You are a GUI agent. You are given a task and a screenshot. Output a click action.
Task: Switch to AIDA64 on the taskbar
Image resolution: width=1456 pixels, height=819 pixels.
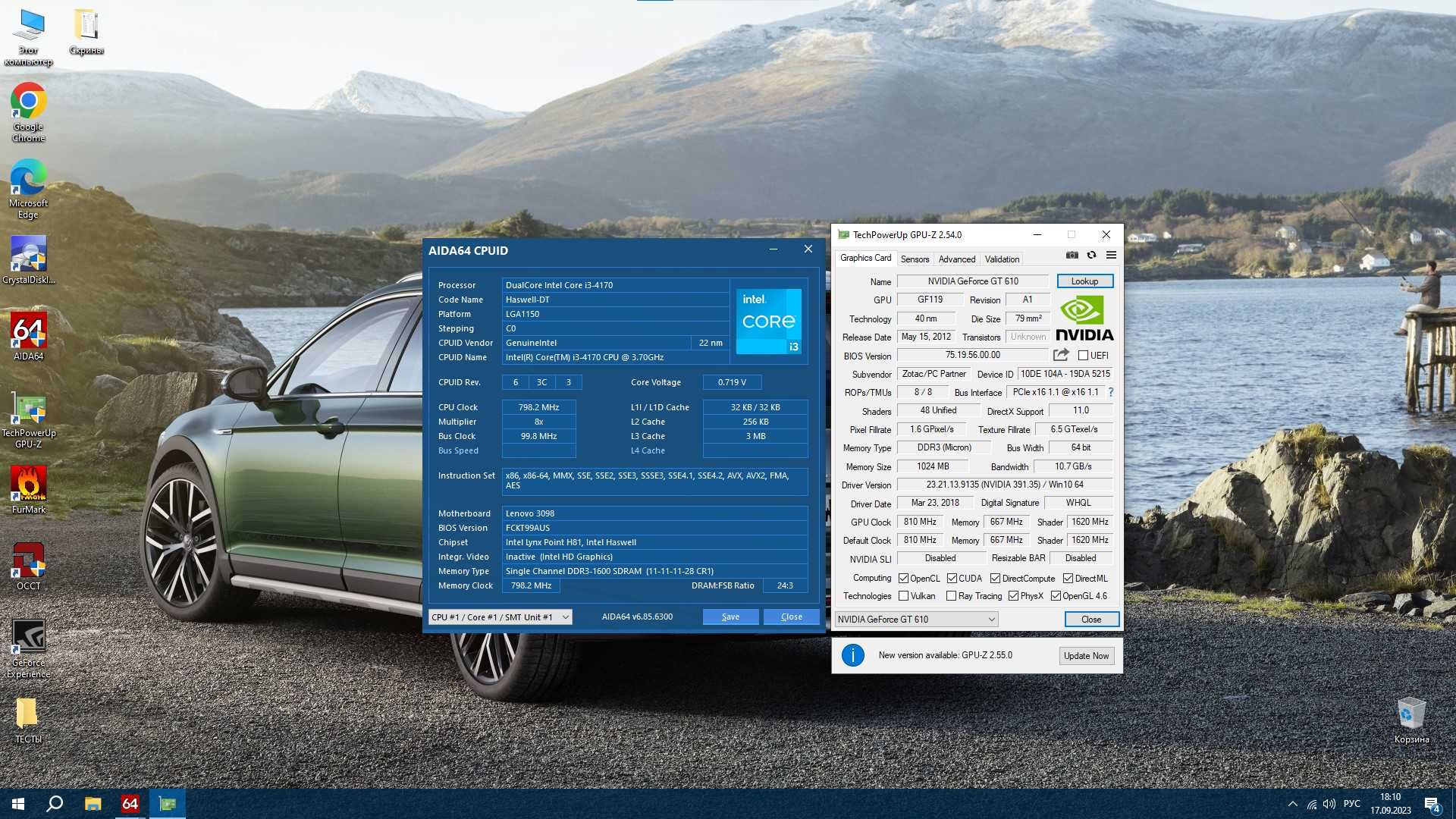coord(130,804)
